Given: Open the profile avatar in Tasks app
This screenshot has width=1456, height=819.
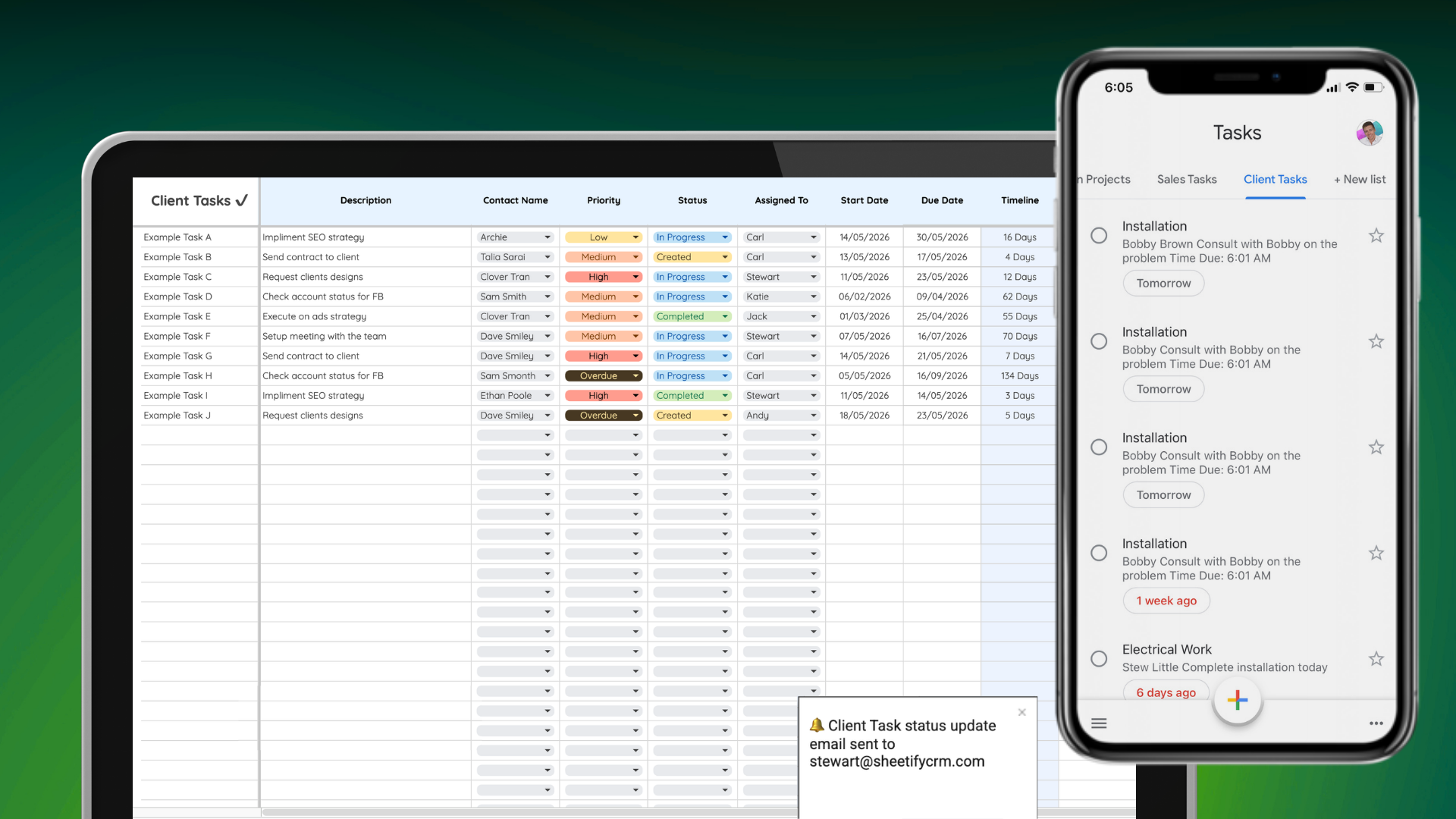Looking at the screenshot, I should tap(1369, 133).
